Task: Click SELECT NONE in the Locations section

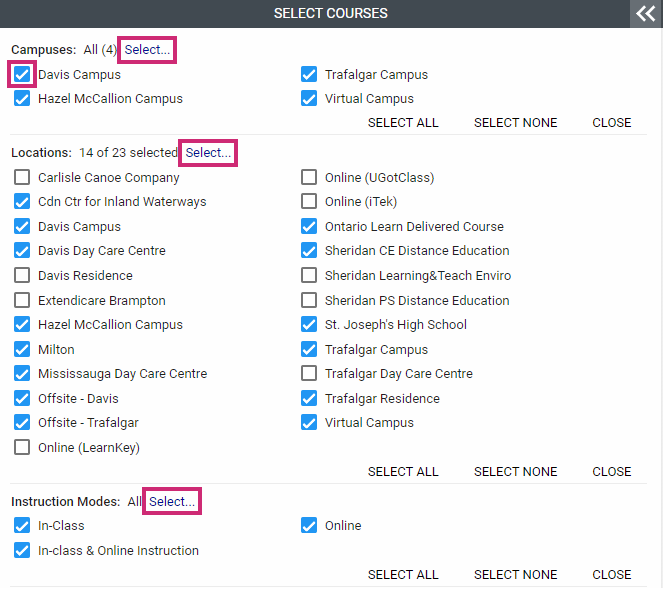Action: (515, 472)
